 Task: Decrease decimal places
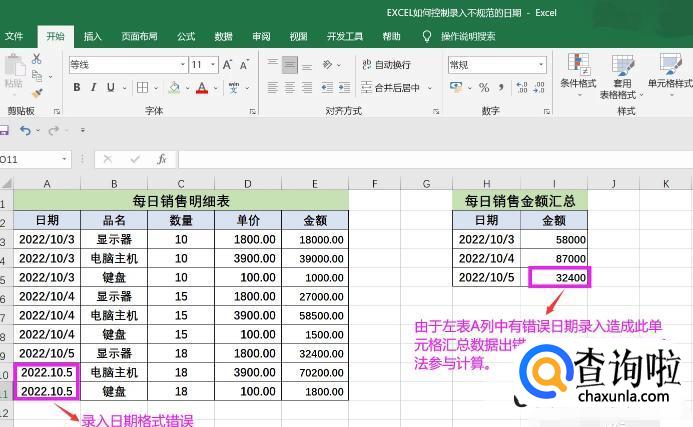coord(539,88)
